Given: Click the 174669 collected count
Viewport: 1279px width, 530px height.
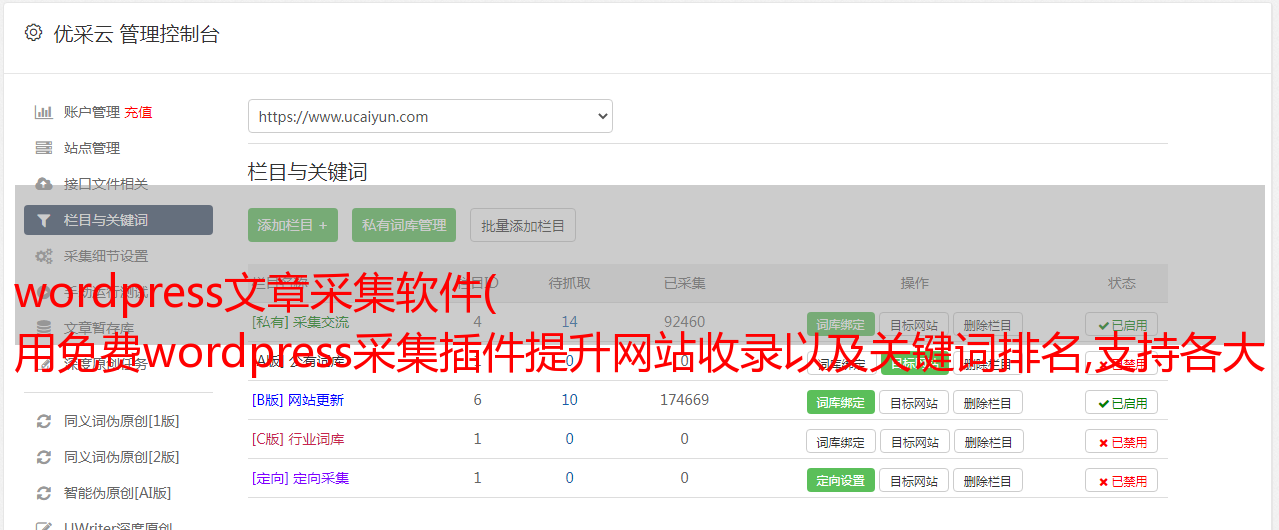Looking at the screenshot, I should (x=684, y=400).
